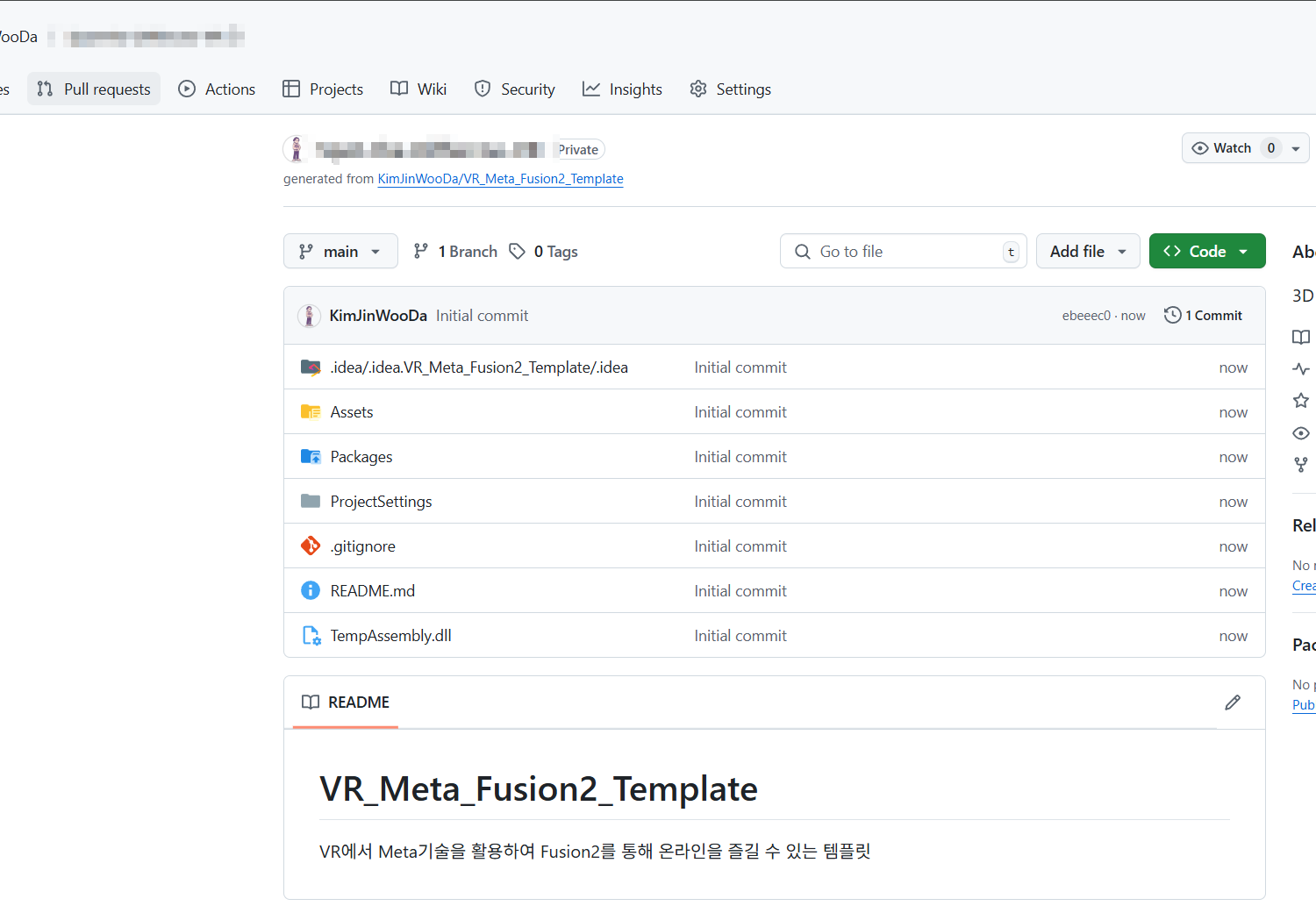Open the Wiki tab
The width and height of the screenshot is (1316, 913).
coord(418,89)
